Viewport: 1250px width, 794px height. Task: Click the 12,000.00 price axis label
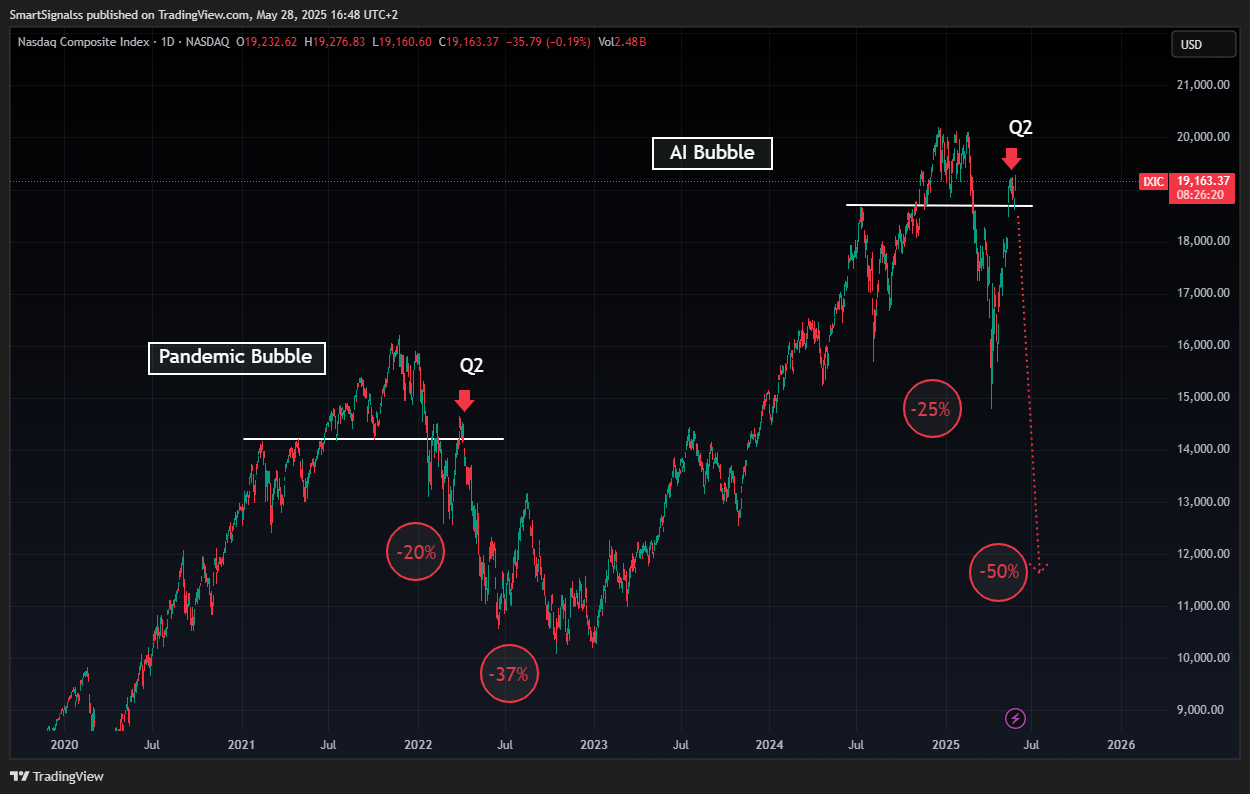tap(1203, 554)
